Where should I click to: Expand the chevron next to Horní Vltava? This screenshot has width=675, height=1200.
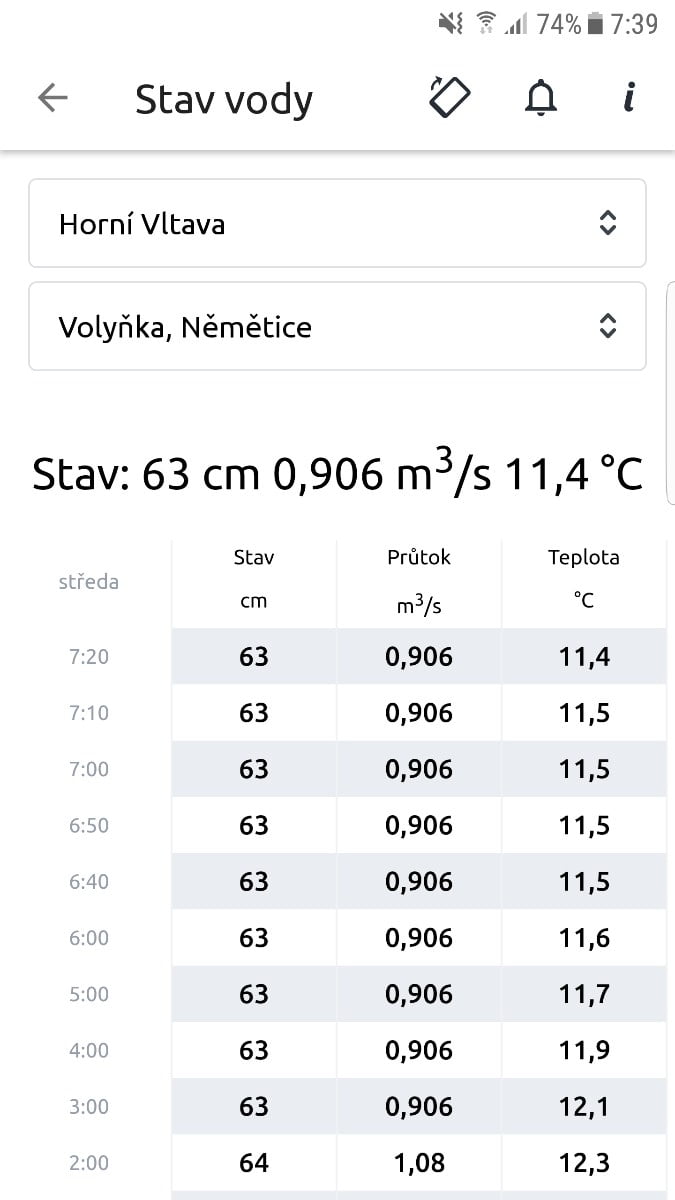[x=608, y=223]
